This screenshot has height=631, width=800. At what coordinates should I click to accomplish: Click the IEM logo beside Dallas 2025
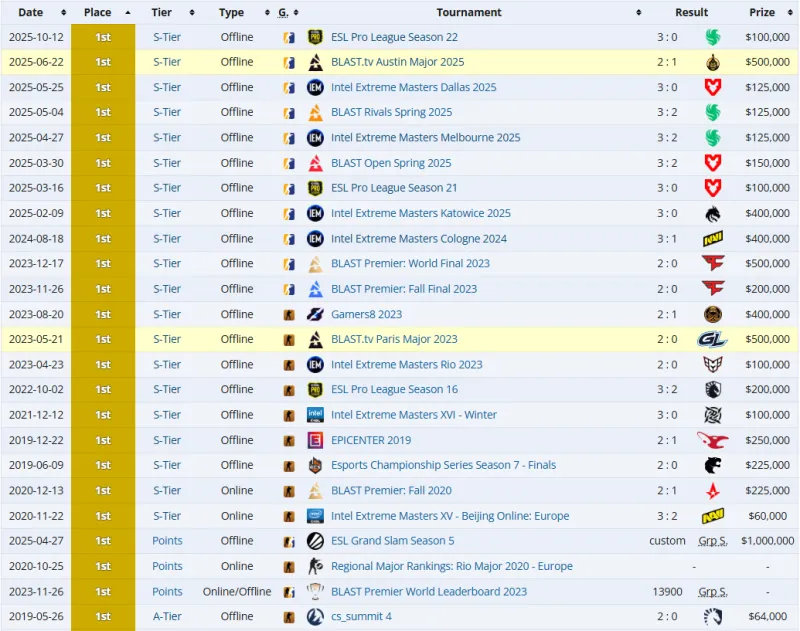pos(315,87)
